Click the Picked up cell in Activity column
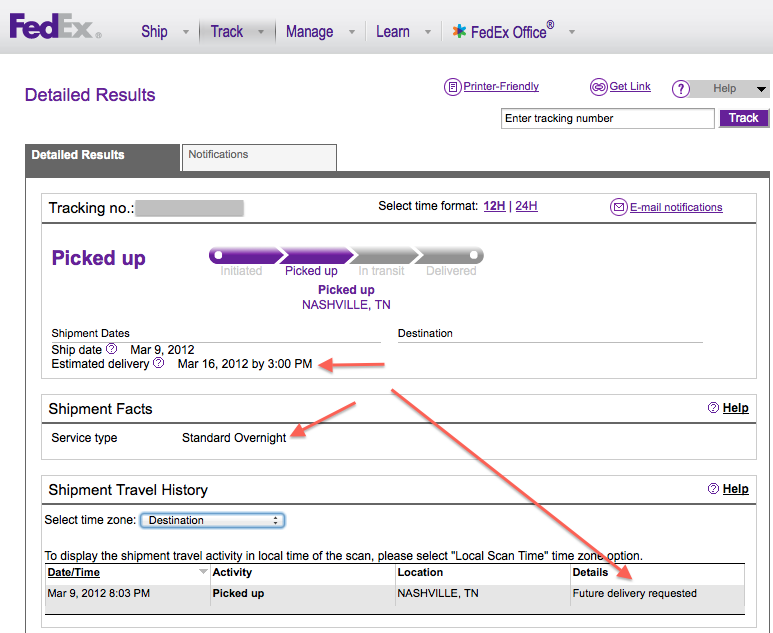The height and width of the screenshot is (633, 773). (238, 593)
